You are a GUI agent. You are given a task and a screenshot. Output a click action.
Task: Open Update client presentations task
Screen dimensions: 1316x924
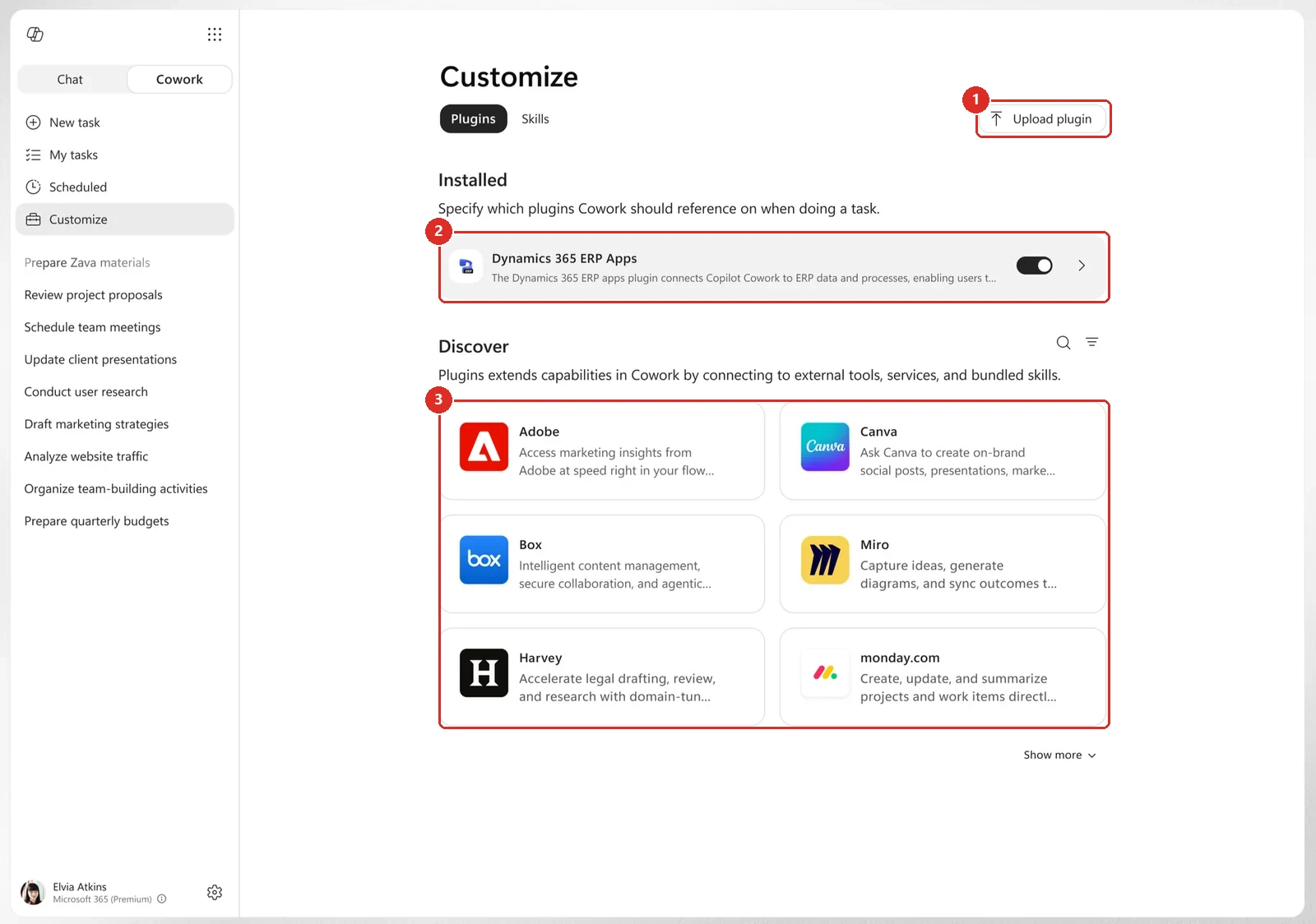tap(101, 359)
